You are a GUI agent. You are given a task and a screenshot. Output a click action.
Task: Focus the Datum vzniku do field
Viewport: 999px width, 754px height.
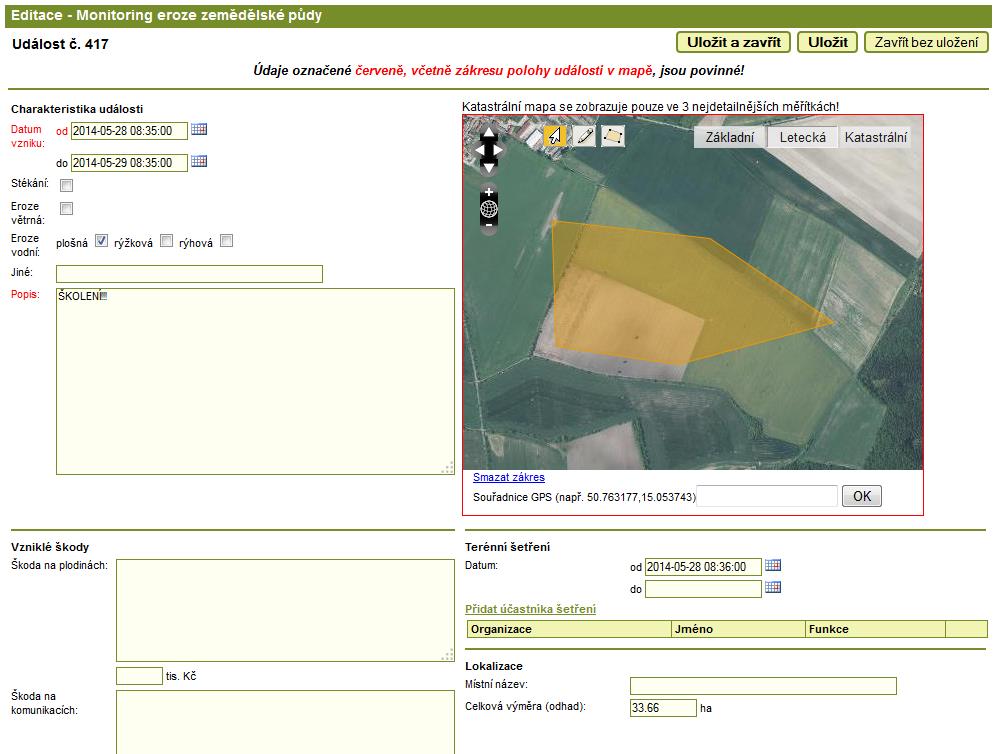pos(129,163)
